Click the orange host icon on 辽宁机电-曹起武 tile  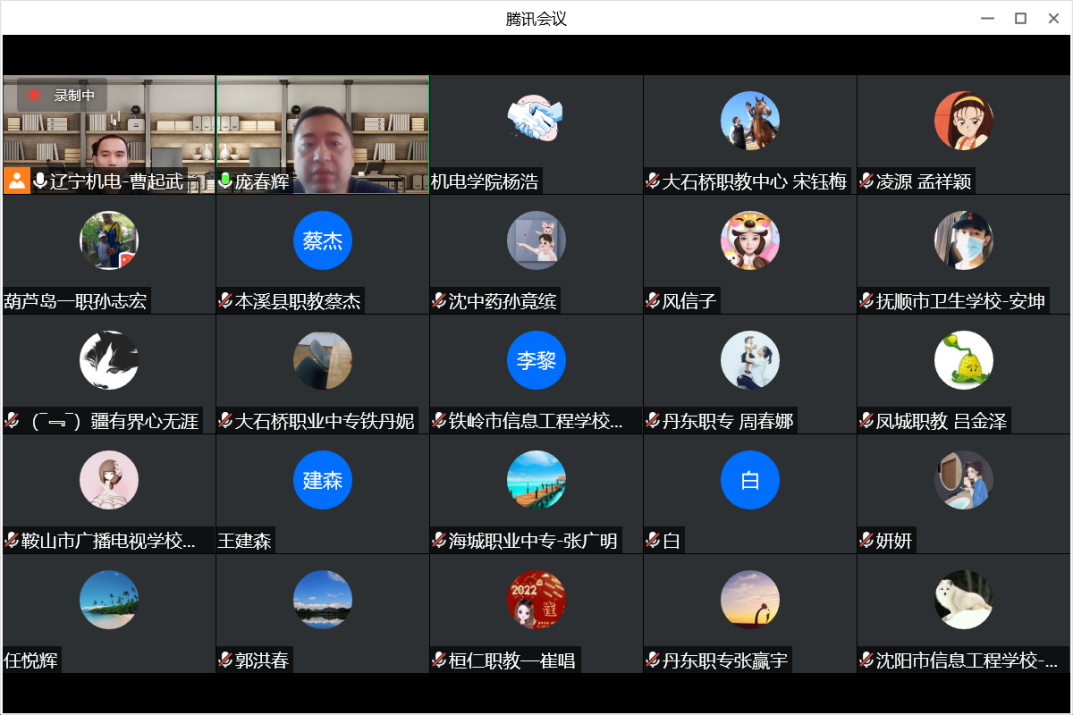point(16,181)
